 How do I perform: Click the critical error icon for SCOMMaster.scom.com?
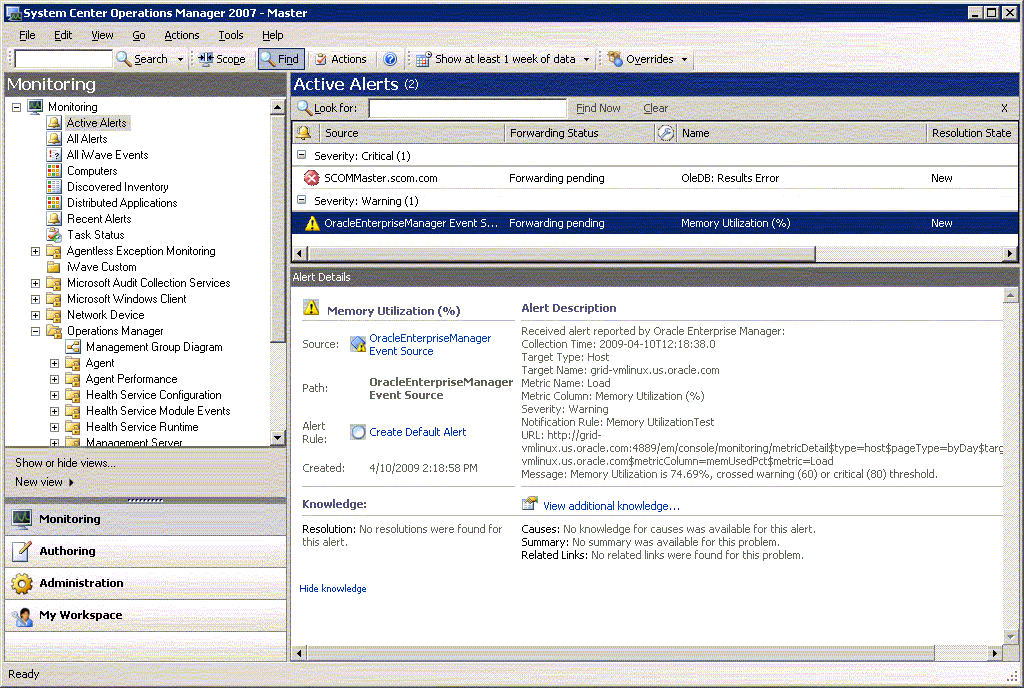(x=311, y=178)
